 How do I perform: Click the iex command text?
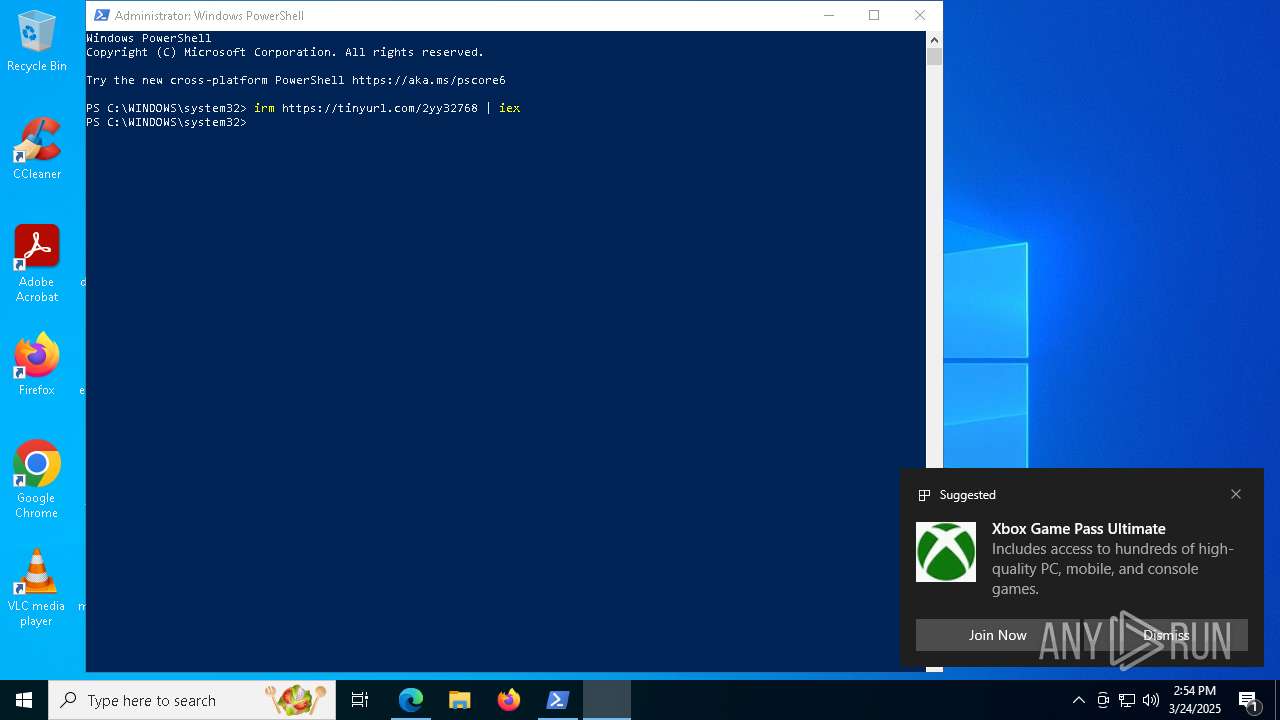(510, 108)
